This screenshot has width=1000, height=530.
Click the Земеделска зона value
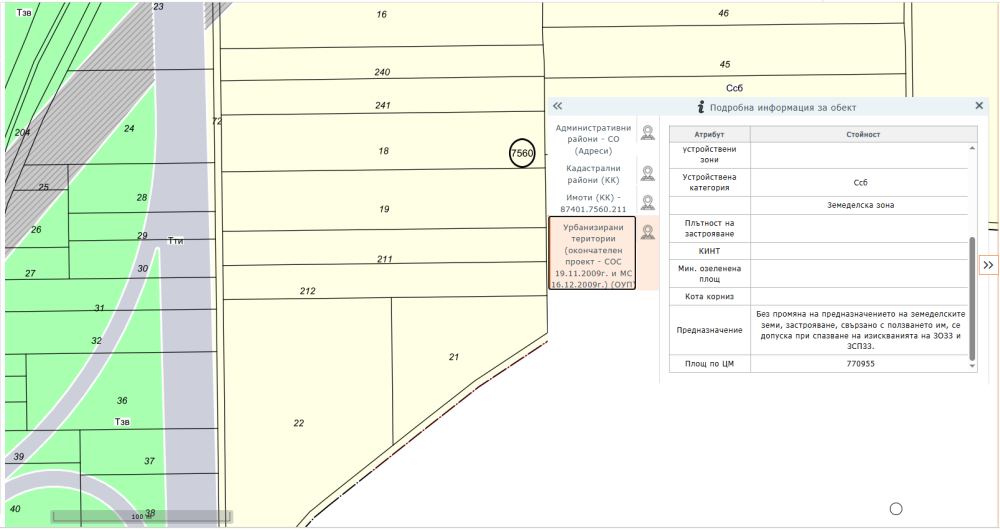pos(860,205)
